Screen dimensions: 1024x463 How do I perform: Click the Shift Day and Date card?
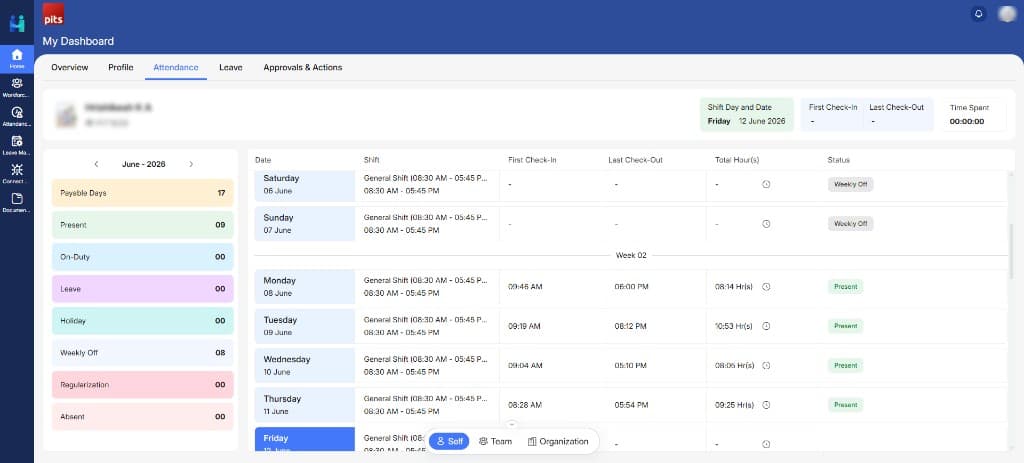click(x=746, y=114)
